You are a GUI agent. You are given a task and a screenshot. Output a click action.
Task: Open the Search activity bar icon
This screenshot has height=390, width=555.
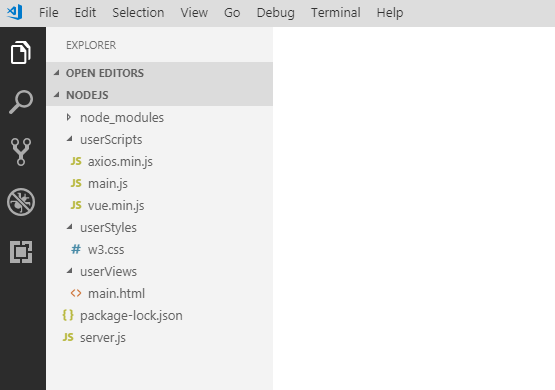pos(21,102)
